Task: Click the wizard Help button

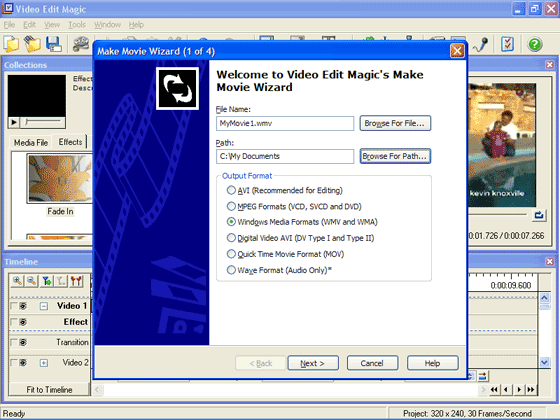Action: [432, 363]
